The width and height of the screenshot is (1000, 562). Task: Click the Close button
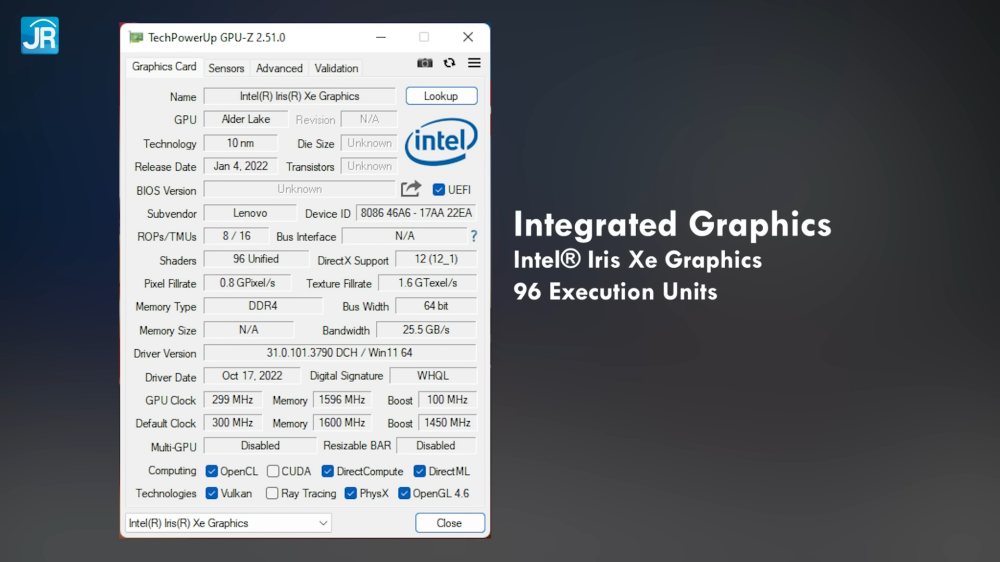pyautogui.click(x=450, y=523)
